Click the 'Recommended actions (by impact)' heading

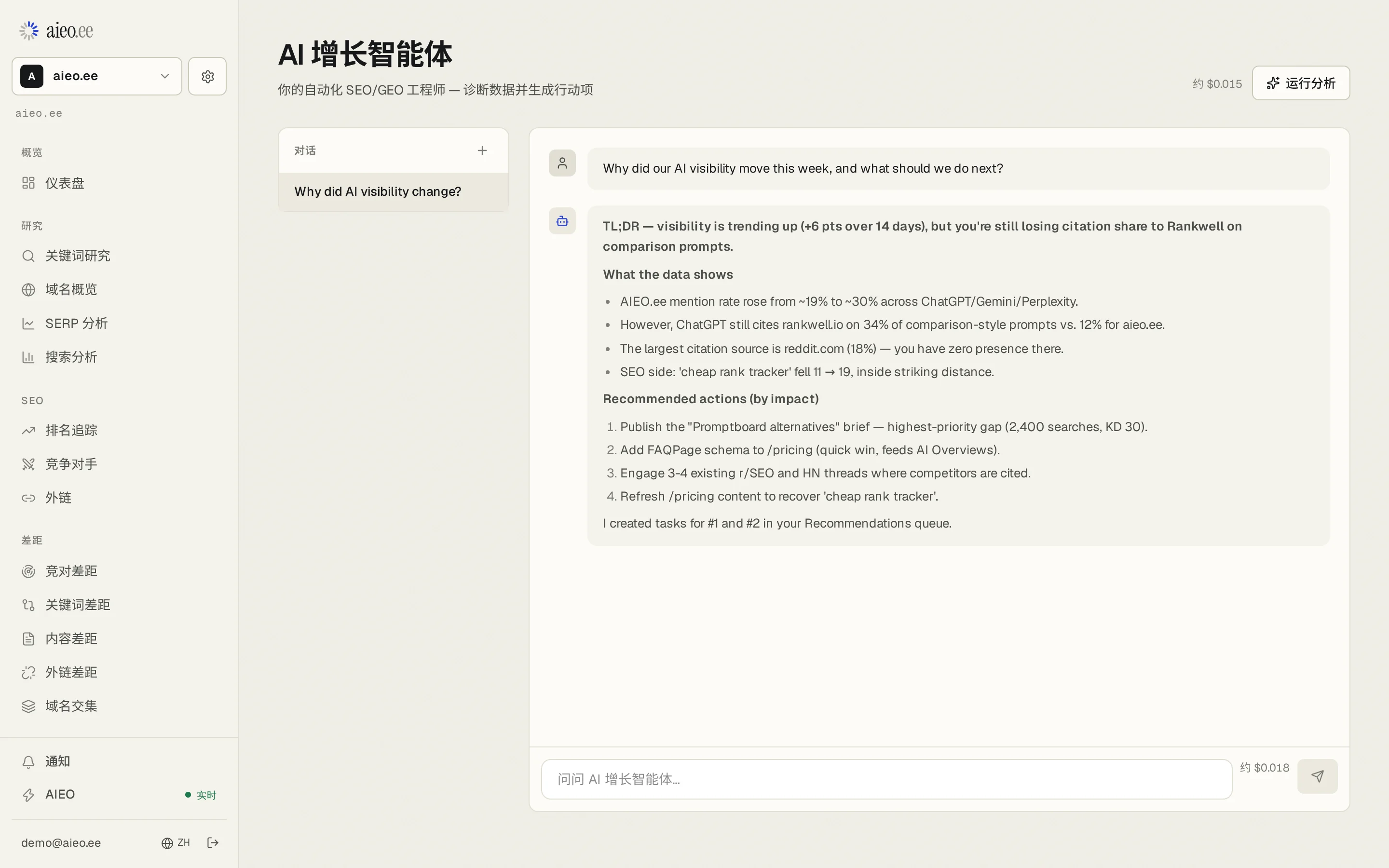(x=710, y=399)
